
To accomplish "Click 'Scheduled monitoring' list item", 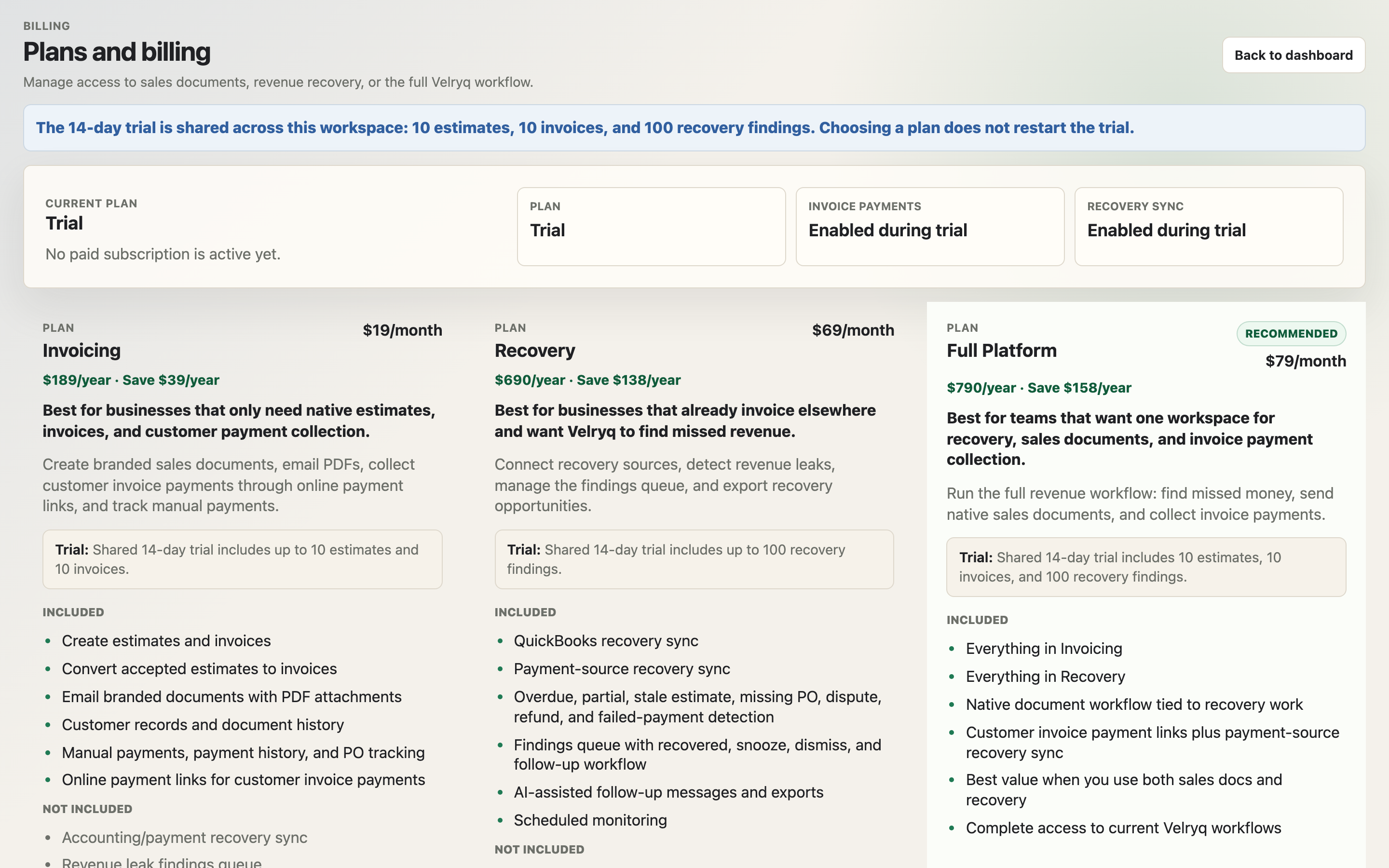I will pos(590,820).
